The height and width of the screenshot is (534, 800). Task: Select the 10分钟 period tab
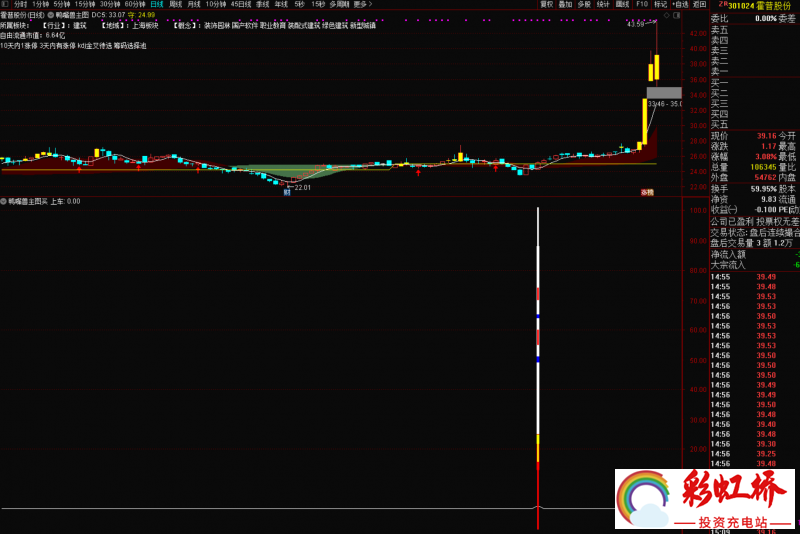216,4
